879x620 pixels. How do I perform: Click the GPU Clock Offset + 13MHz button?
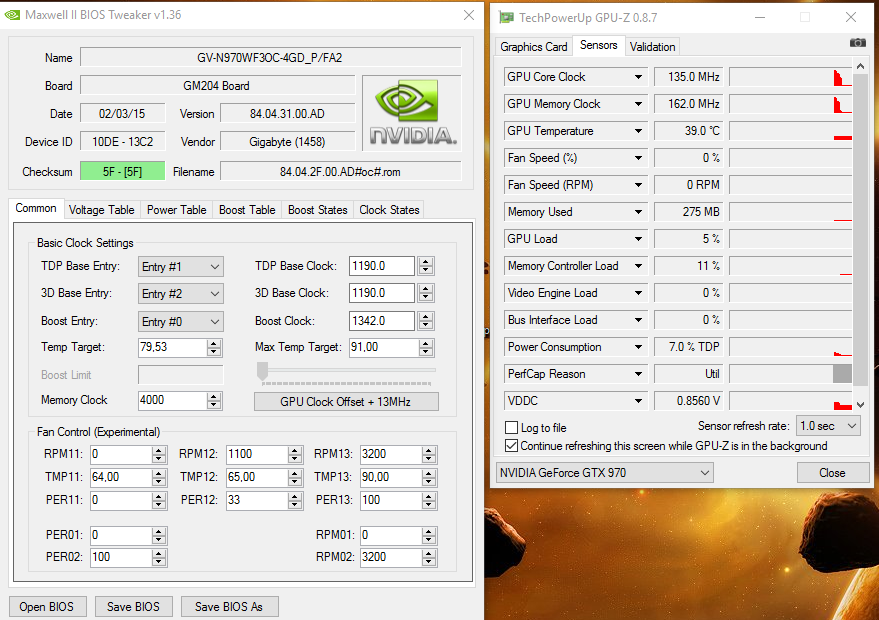click(x=346, y=401)
